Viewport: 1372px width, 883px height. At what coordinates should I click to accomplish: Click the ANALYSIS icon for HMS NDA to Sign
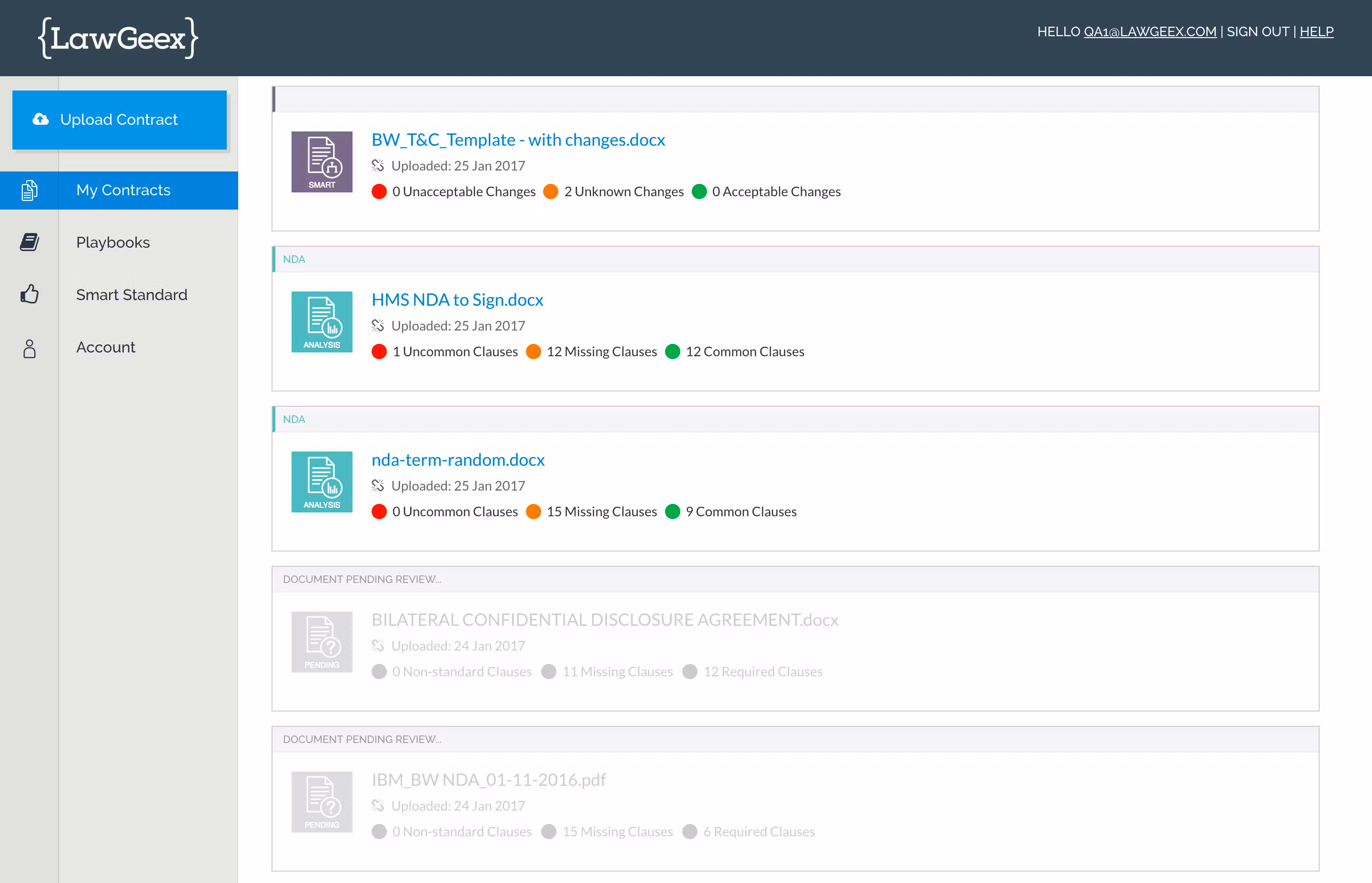[x=322, y=321]
